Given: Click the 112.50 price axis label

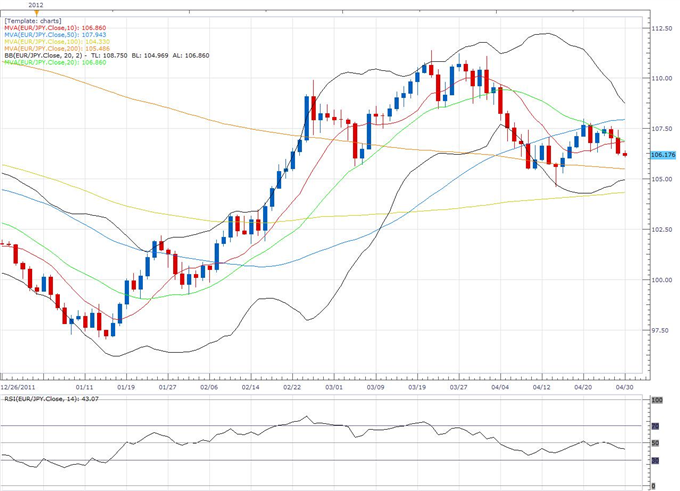Looking at the screenshot, I should pyautogui.click(x=662, y=28).
